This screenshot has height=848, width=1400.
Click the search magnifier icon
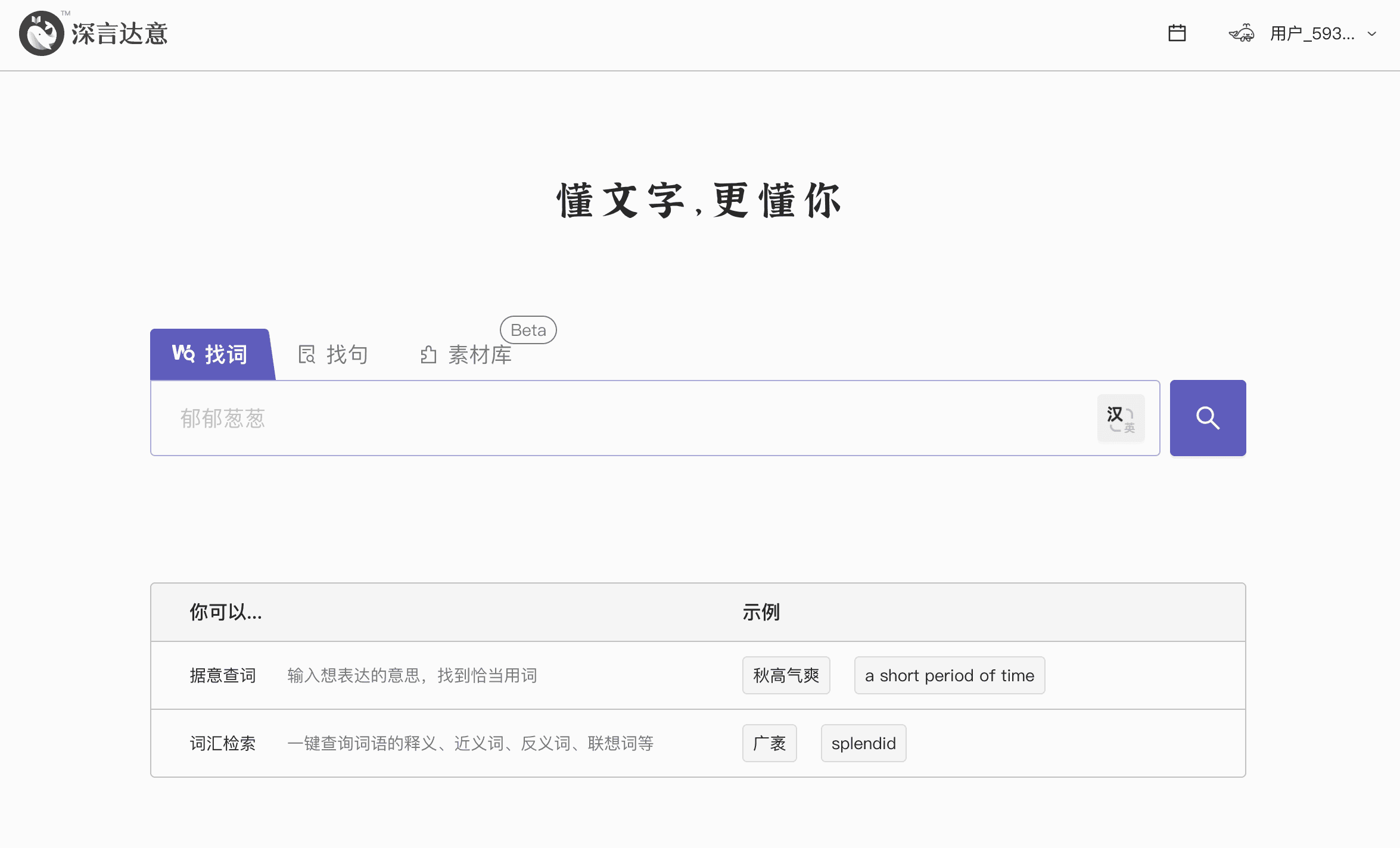pos(1208,418)
